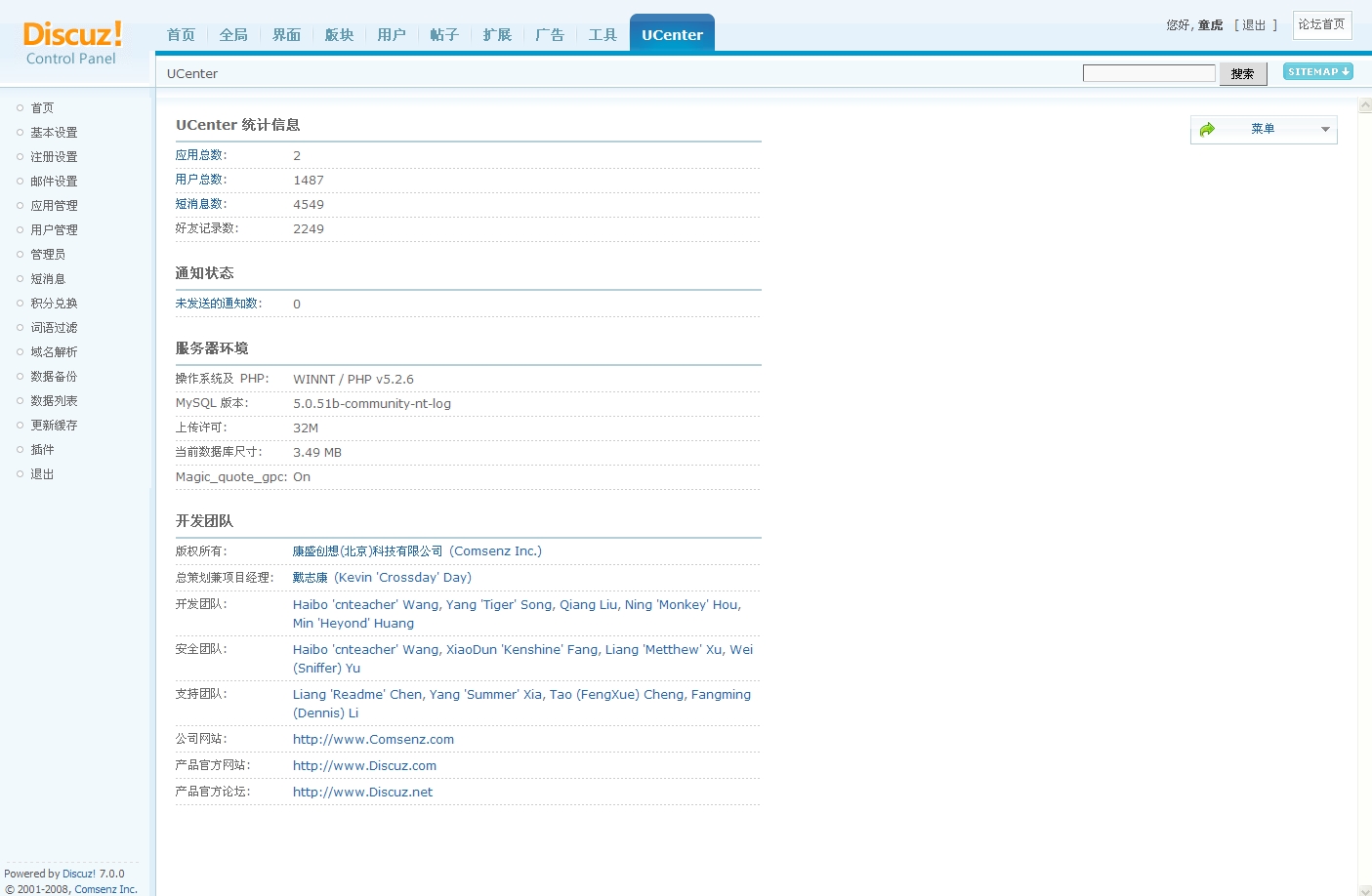Open 插件 in the sidebar
1372x896 pixels.
pos(42,450)
